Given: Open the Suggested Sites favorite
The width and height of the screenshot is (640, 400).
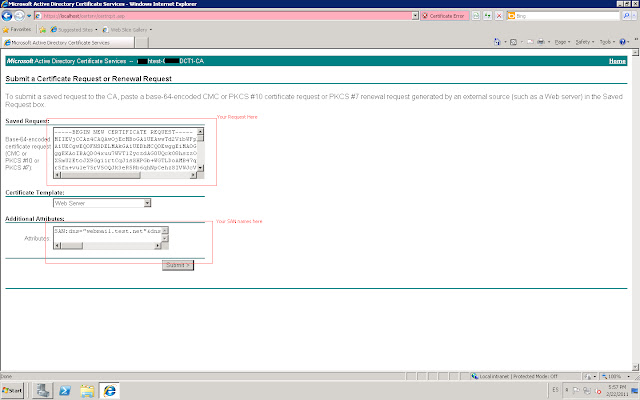Looking at the screenshot, I should 74,30.
